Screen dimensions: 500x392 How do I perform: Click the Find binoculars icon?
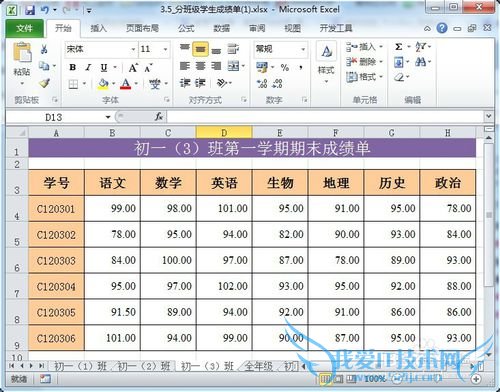420,62
